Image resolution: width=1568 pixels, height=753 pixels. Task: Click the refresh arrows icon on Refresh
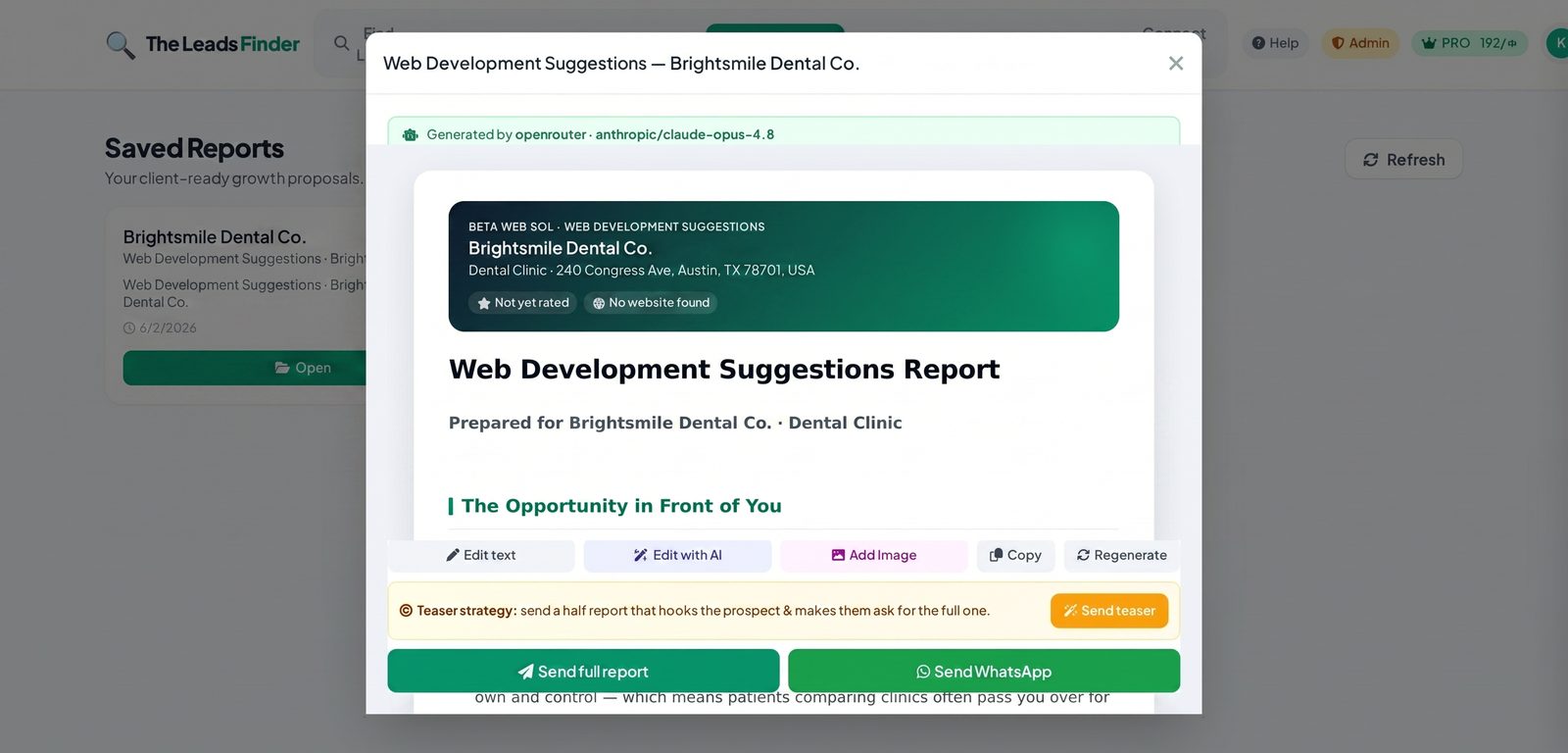pos(1371,160)
